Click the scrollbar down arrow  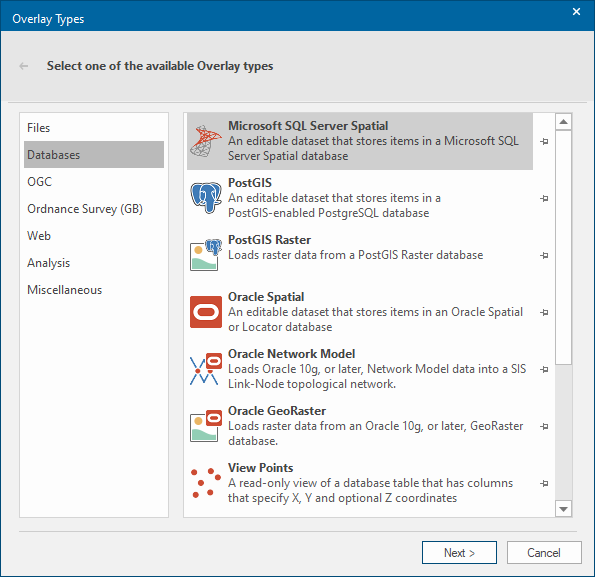click(x=564, y=509)
